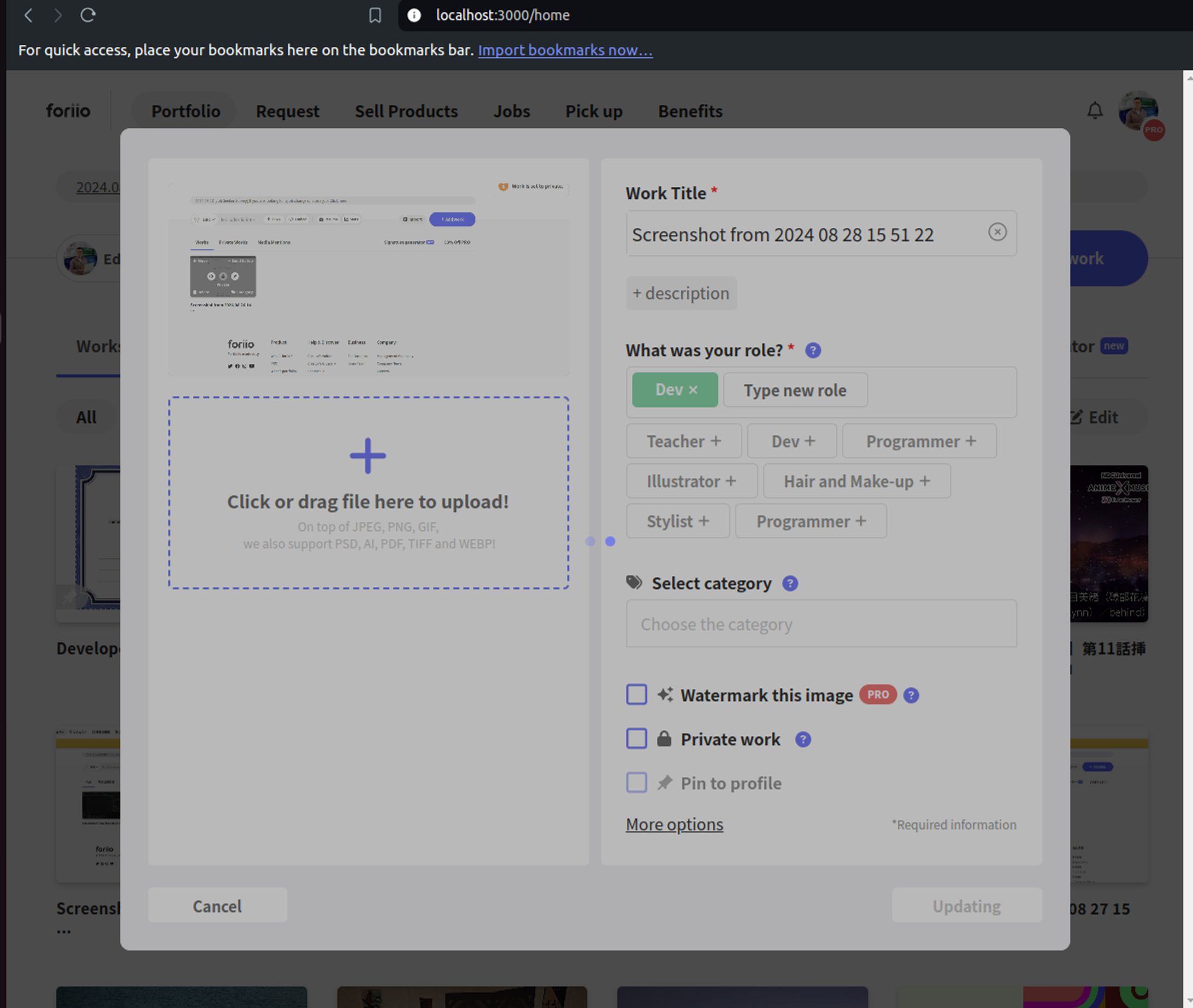Click help icon next to Select category
This screenshot has height=1008, width=1193.
[790, 583]
